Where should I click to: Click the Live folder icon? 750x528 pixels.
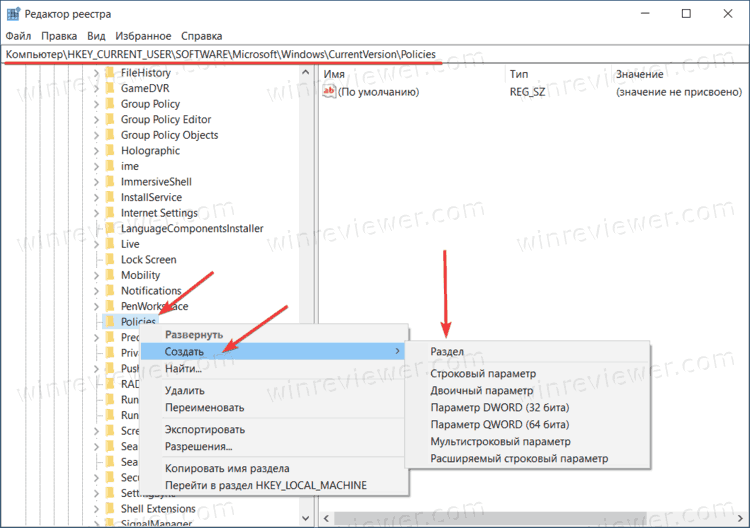pos(110,244)
